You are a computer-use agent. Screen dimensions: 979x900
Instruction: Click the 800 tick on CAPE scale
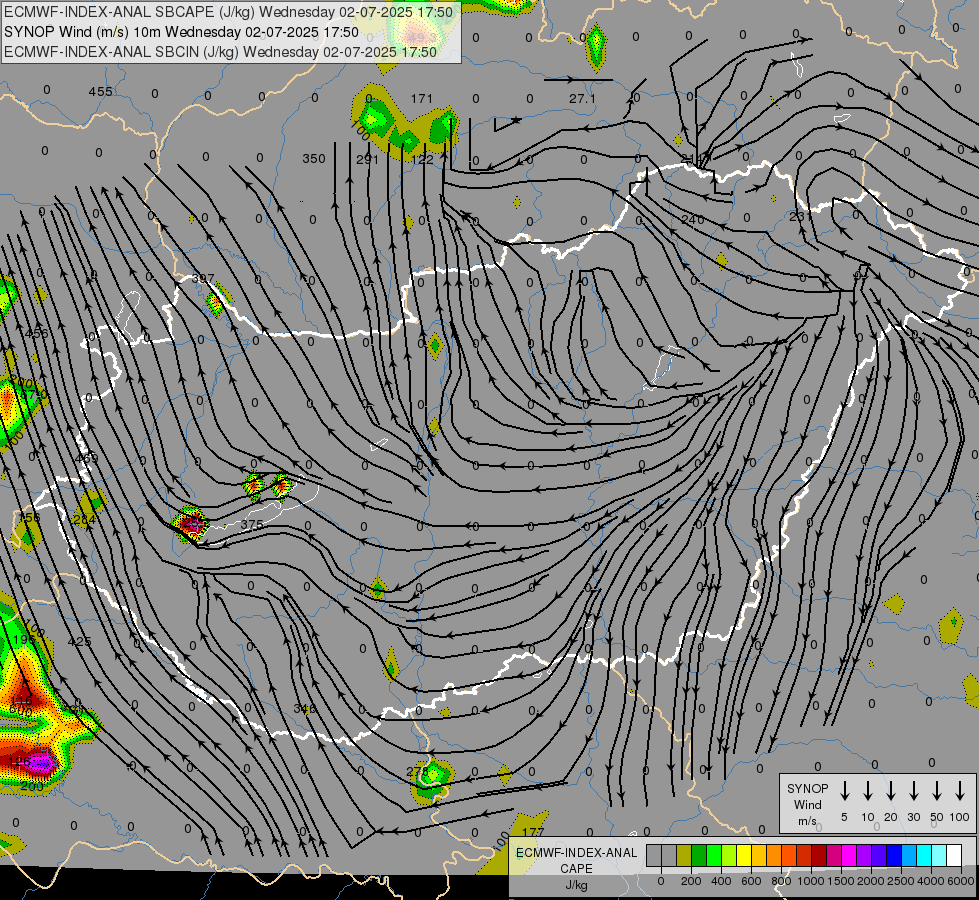(781, 881)
